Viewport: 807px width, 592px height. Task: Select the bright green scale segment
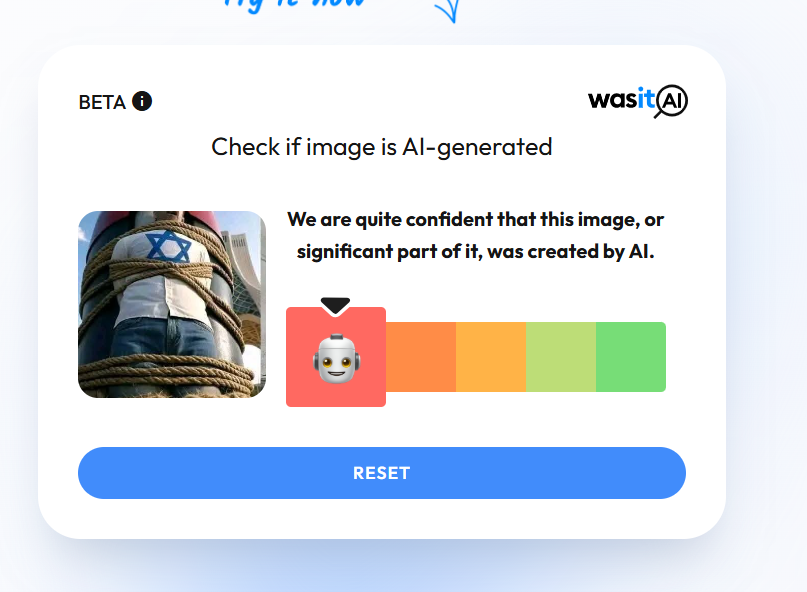pyautogui.click(x=631, y=357)
